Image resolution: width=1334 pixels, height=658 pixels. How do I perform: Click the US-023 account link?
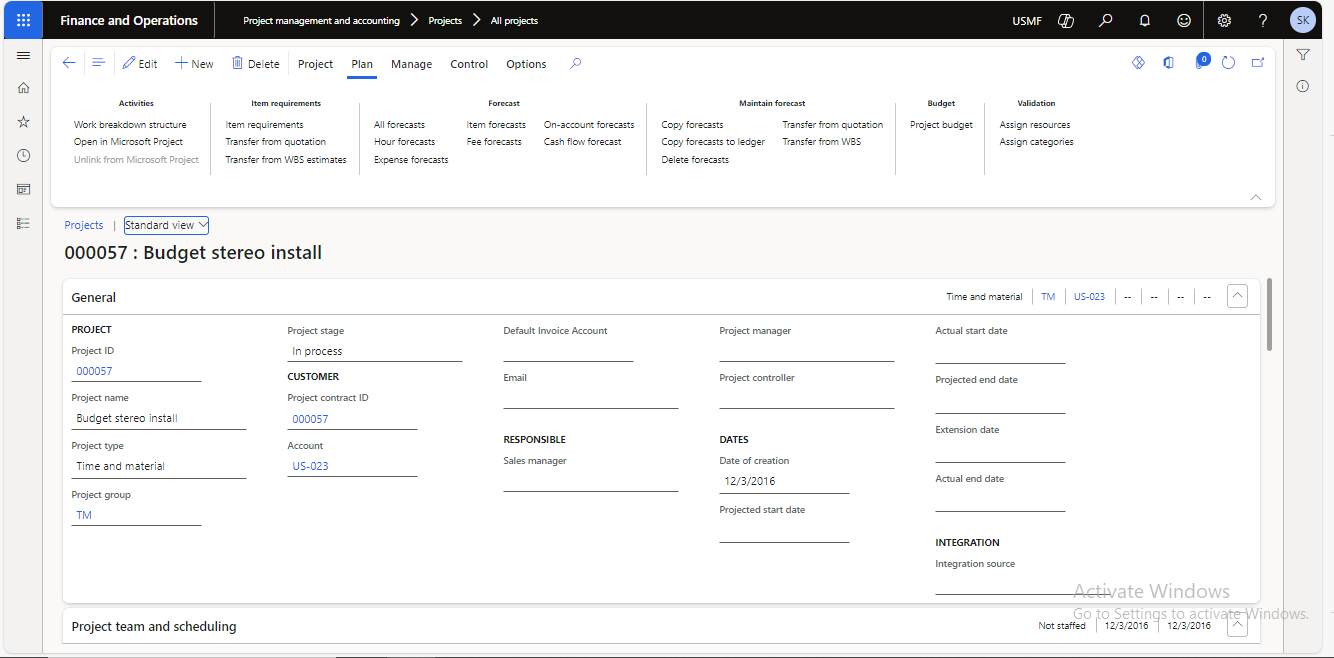310,466
